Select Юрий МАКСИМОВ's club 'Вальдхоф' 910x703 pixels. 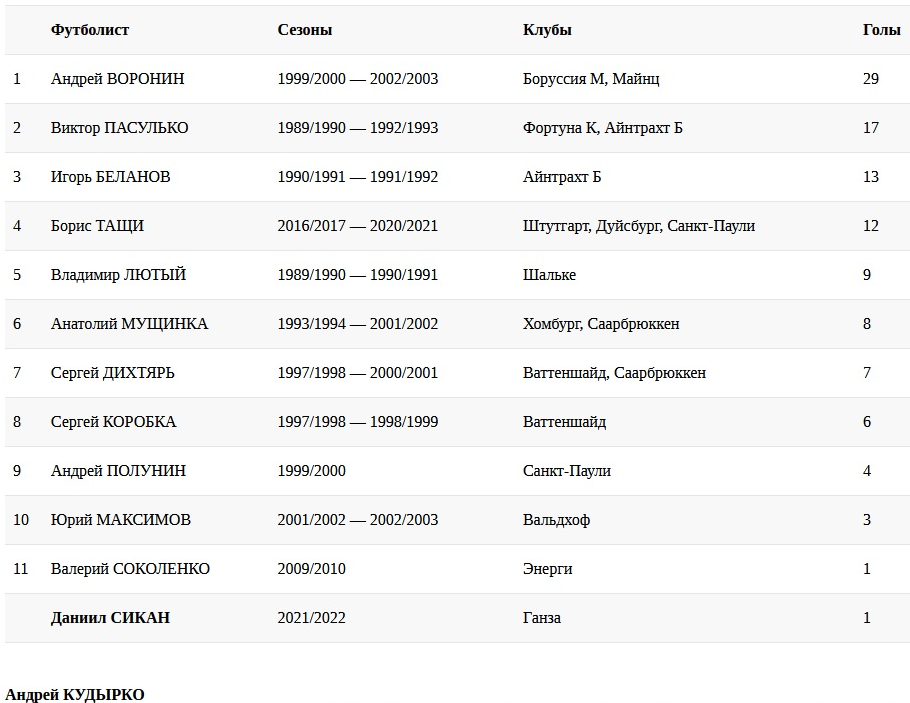point(556,520)
